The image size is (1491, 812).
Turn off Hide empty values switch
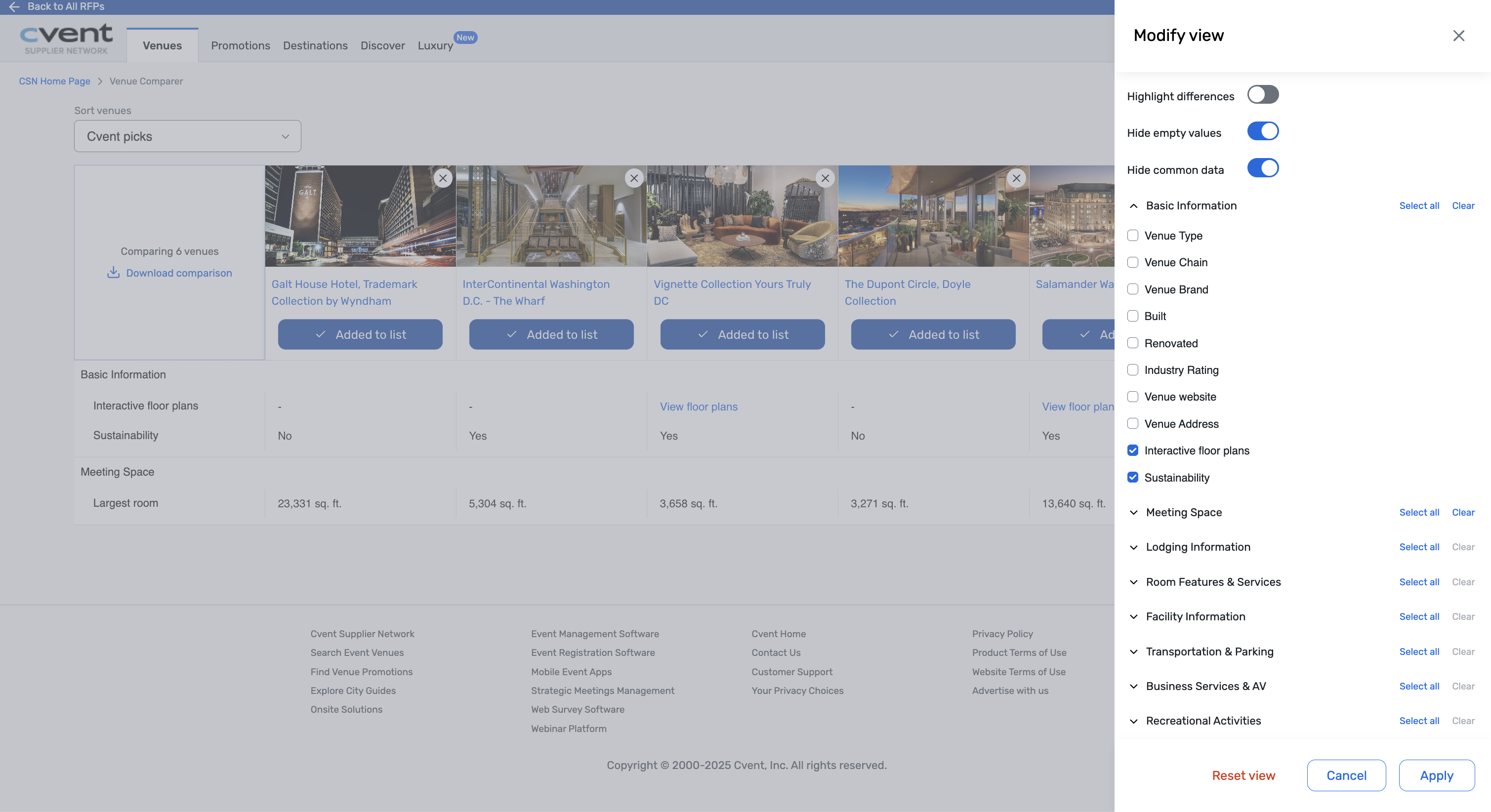(x=1262, y=131)
